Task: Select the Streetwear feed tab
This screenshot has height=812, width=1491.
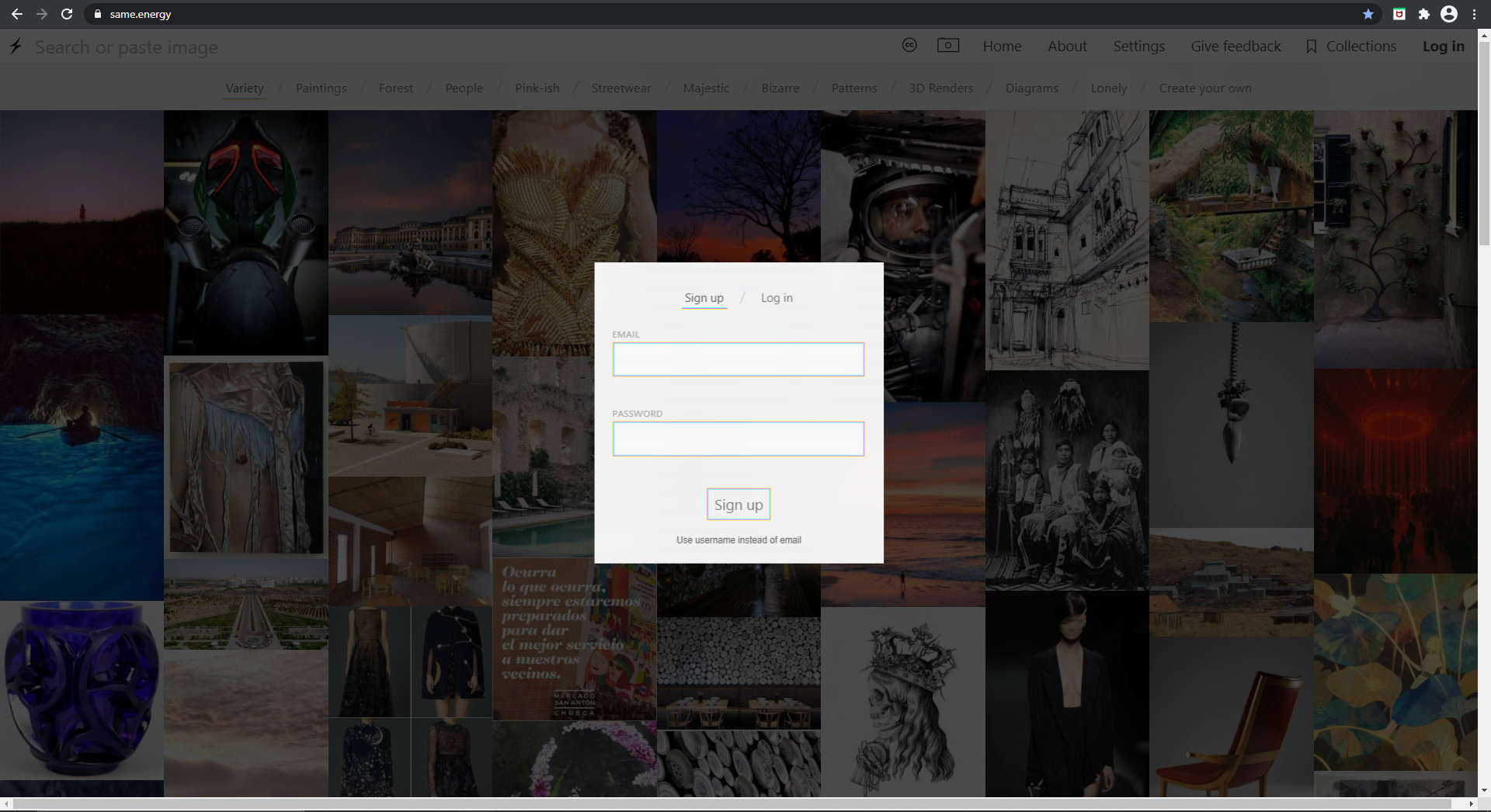Action: [621, 88]
